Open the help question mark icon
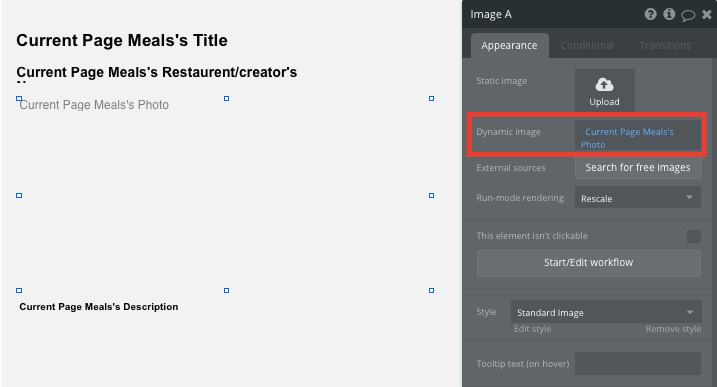The height and width of the screenshot is (387, 717). click(x=650, y=14)
